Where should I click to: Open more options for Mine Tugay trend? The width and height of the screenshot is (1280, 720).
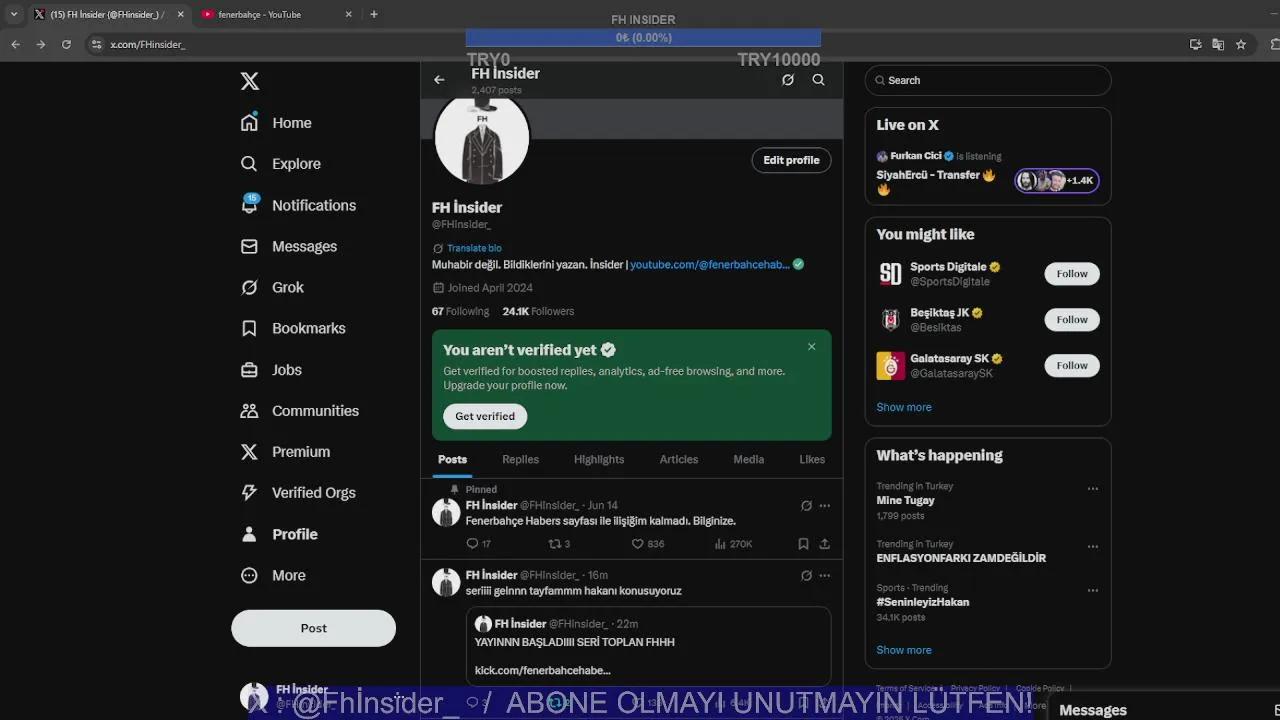pos(1092,489)
